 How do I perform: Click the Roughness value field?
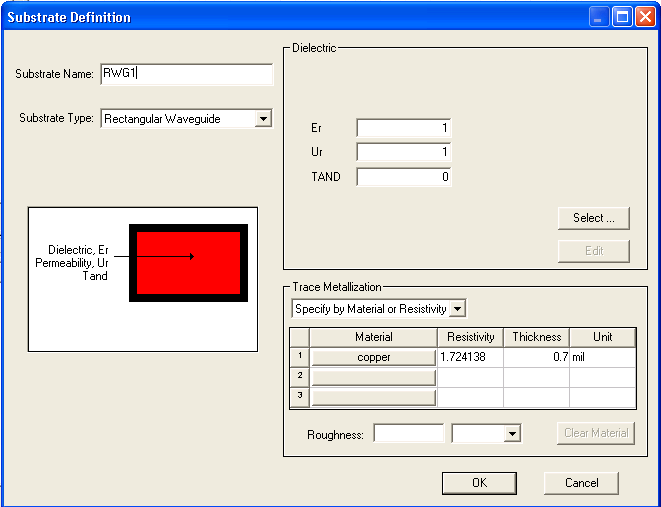click(x=408, y=433)
